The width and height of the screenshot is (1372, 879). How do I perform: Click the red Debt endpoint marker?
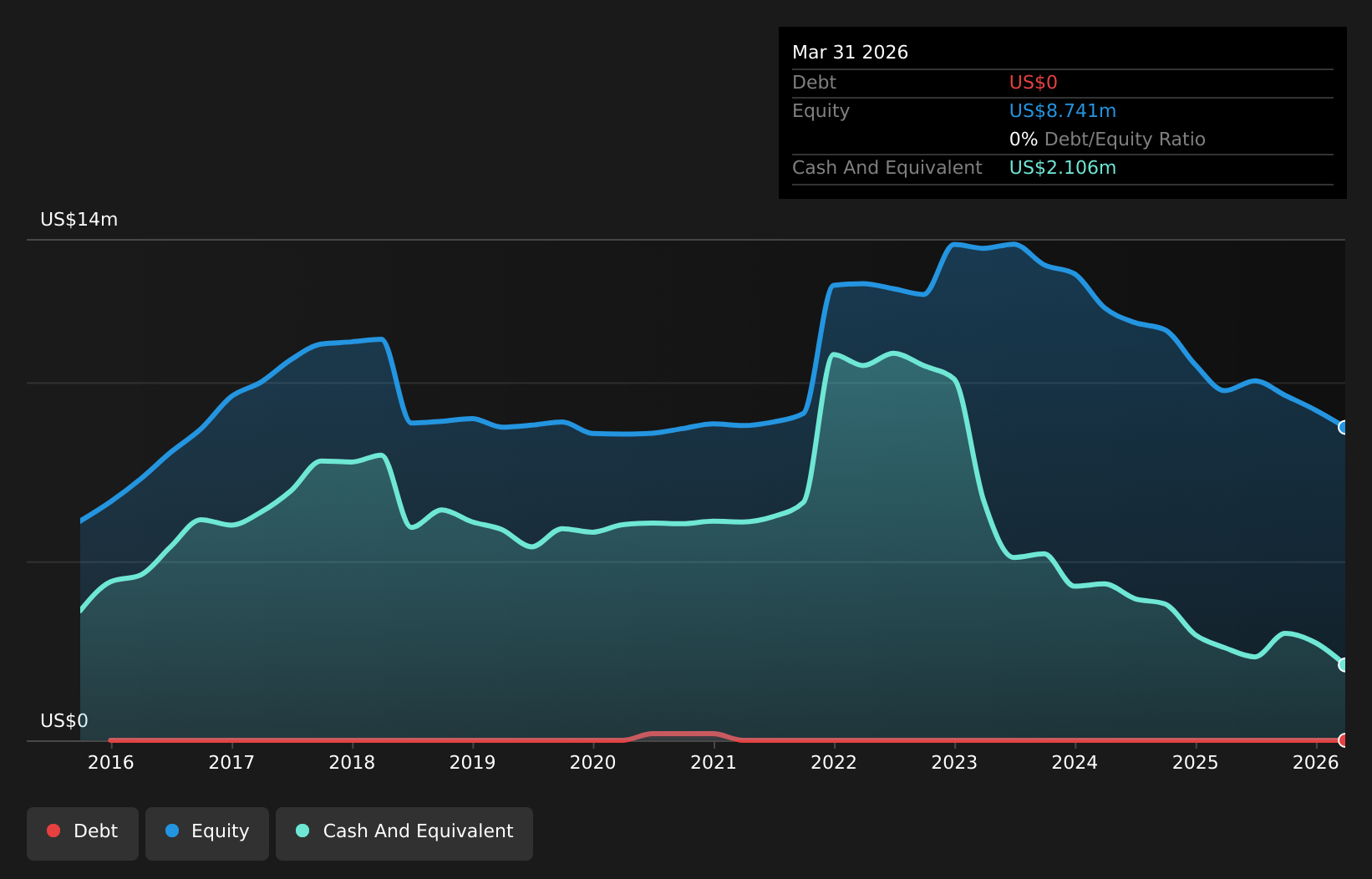pos(1344,740)
